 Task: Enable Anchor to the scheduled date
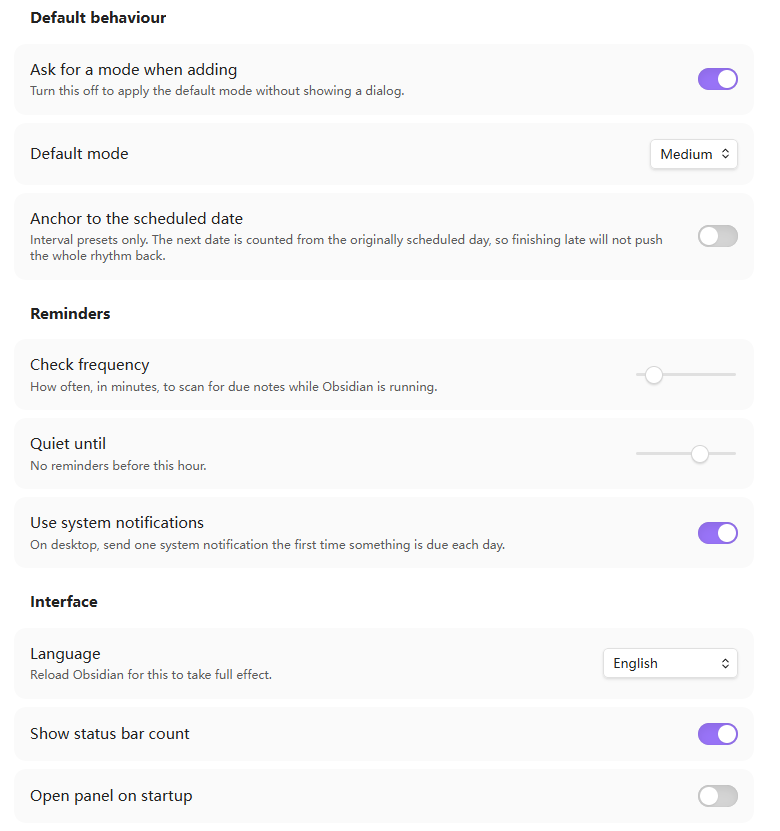[x=717, y=236]
